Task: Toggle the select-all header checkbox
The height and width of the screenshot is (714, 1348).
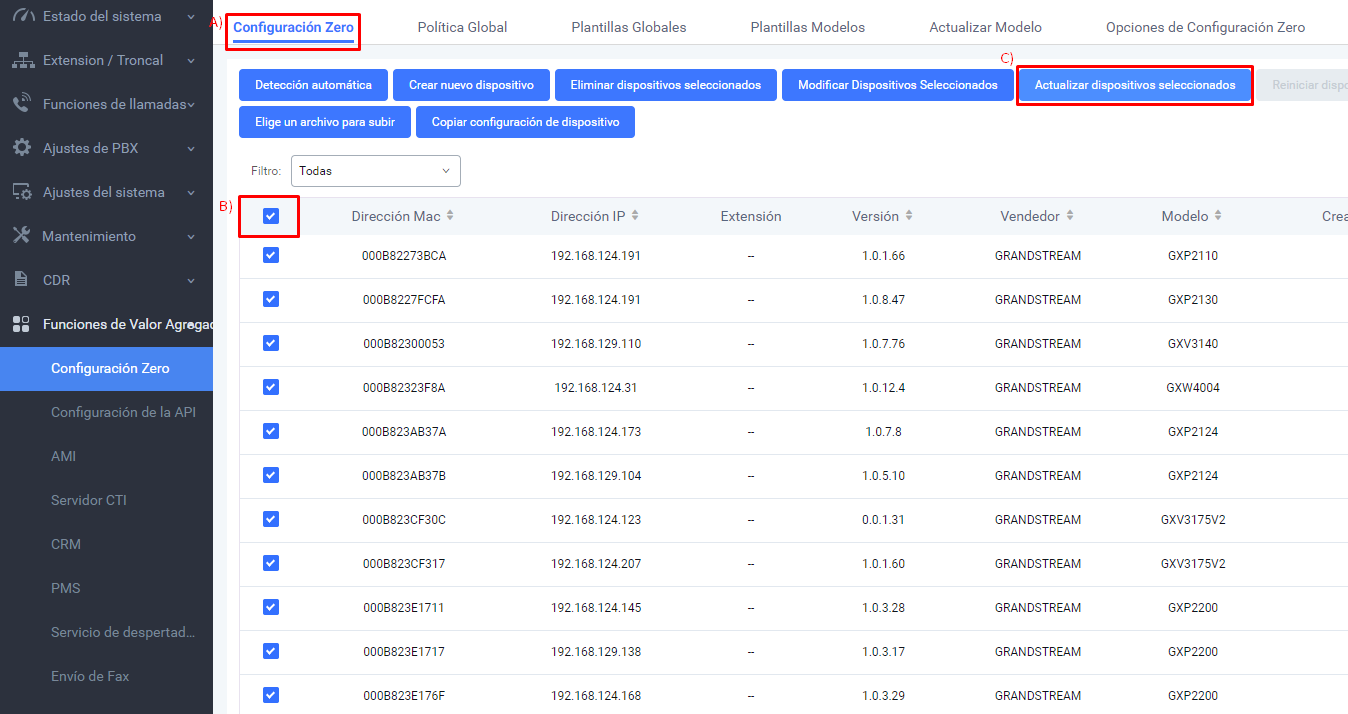Action: point(270,216)
